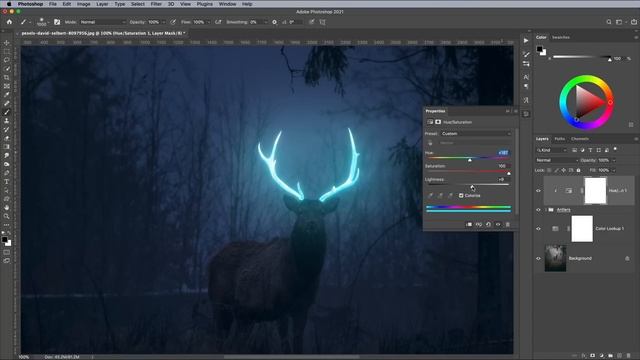Click view previous state icon in Properties

479,224
